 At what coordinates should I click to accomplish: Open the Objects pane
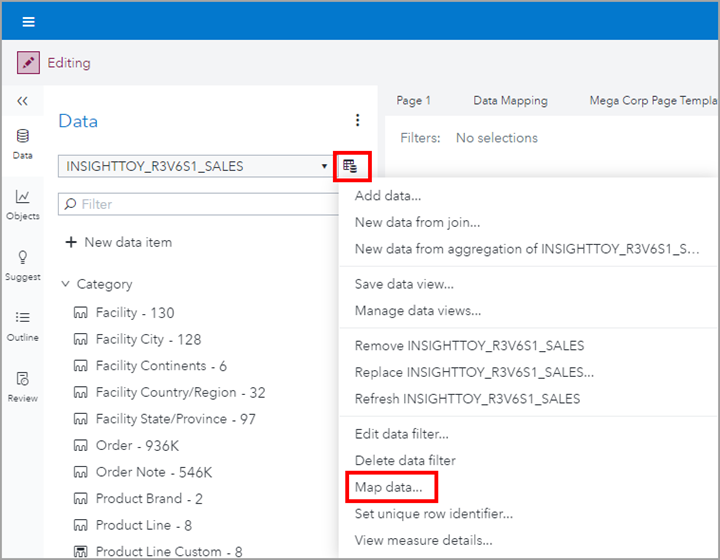22,204
